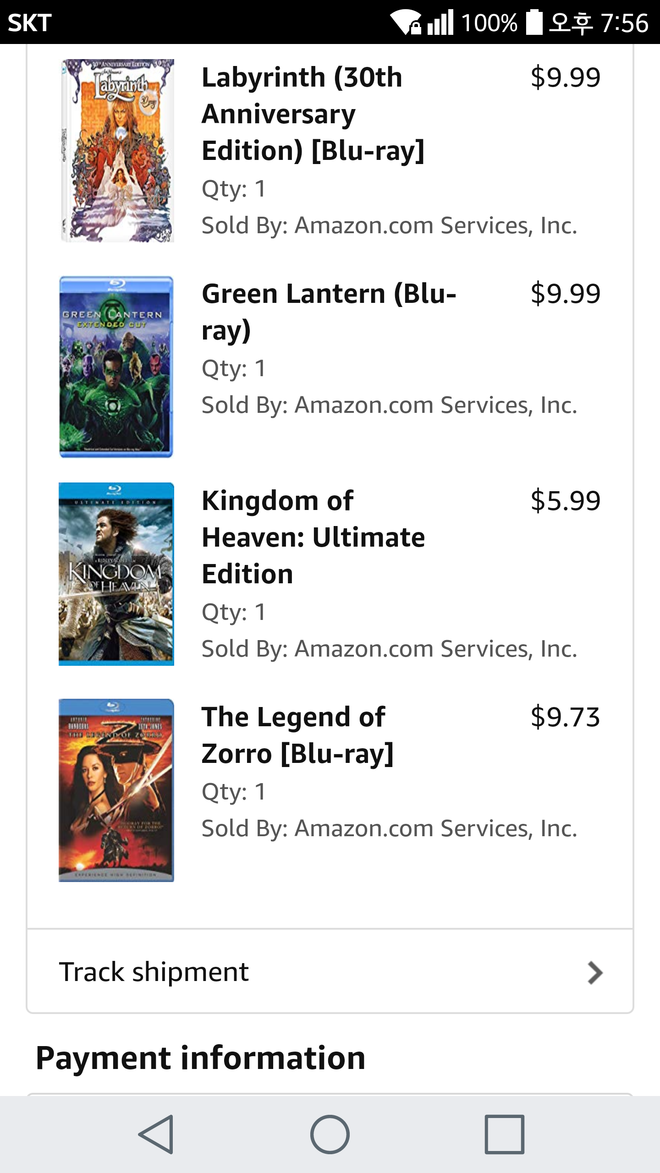Screen dimensions: 660x1173
Task: Select Kingdom of Heaven: Ultimate Edition title
Action: (313, 537)
